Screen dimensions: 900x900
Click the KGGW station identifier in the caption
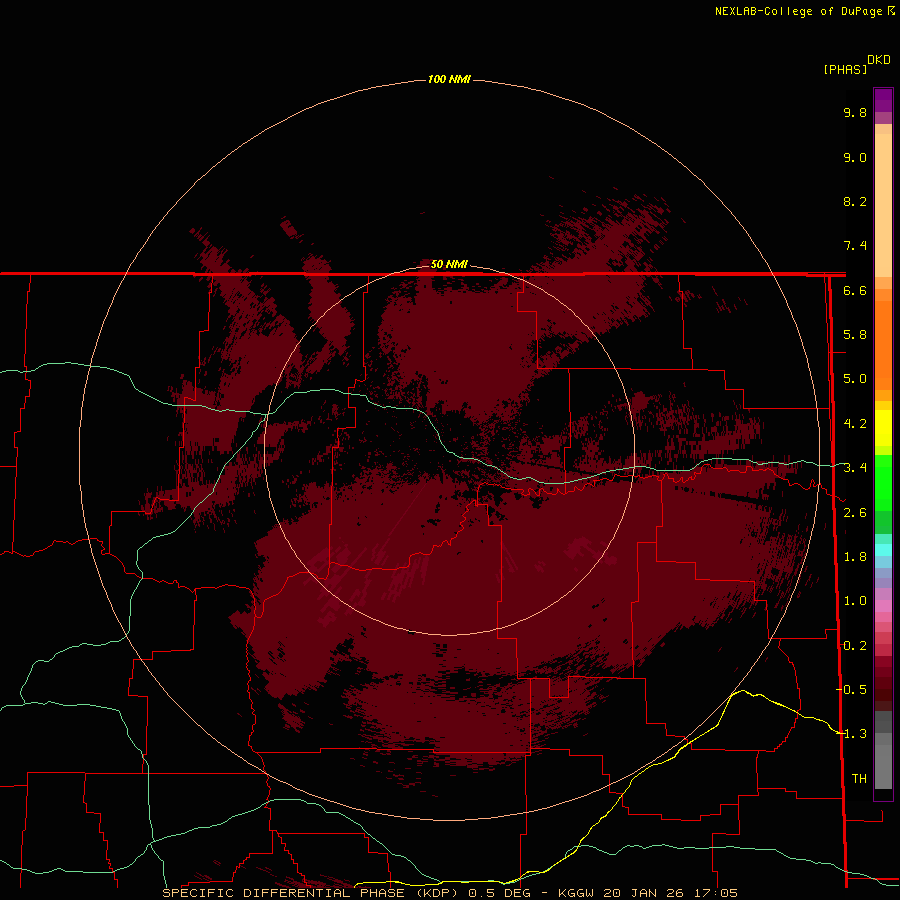[576, 893]
